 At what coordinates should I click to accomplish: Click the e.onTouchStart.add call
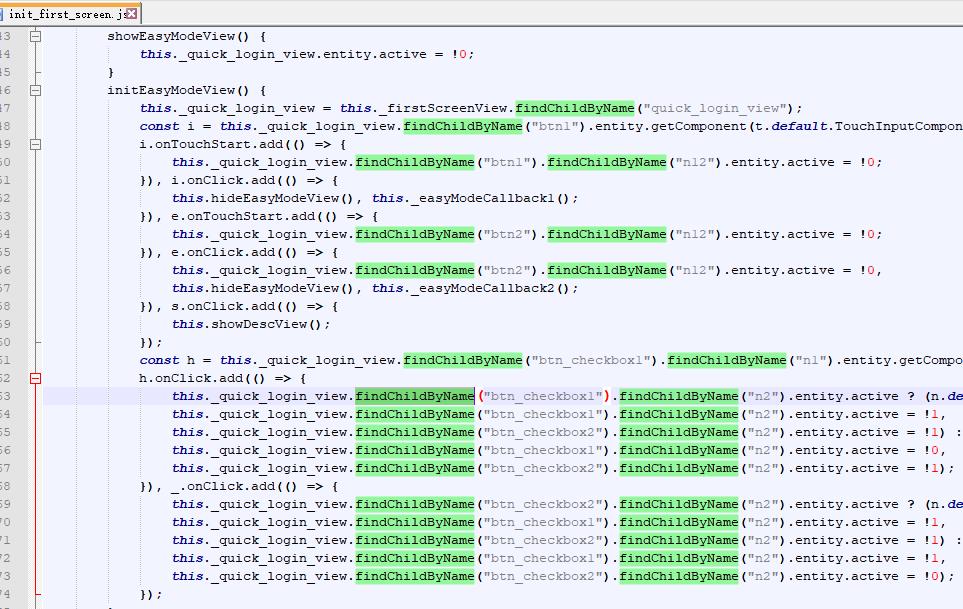click(x=243, y=216)
